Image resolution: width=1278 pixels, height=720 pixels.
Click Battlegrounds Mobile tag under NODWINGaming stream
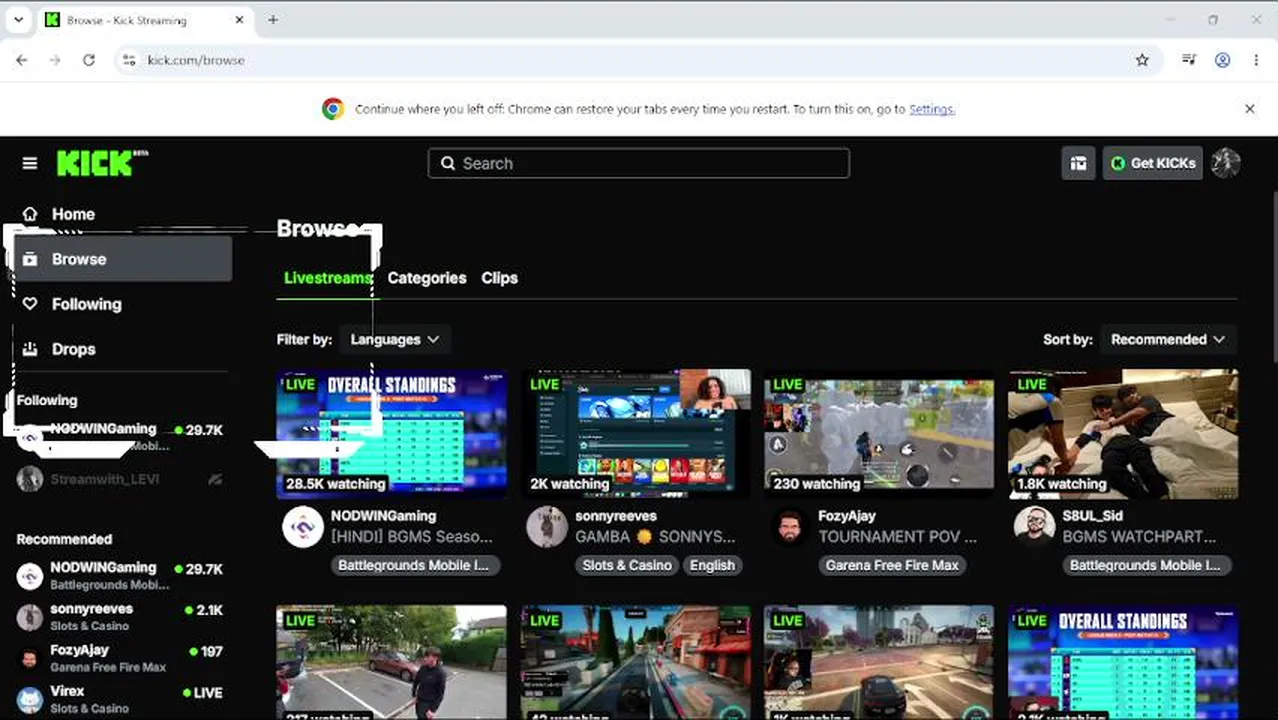414,565
